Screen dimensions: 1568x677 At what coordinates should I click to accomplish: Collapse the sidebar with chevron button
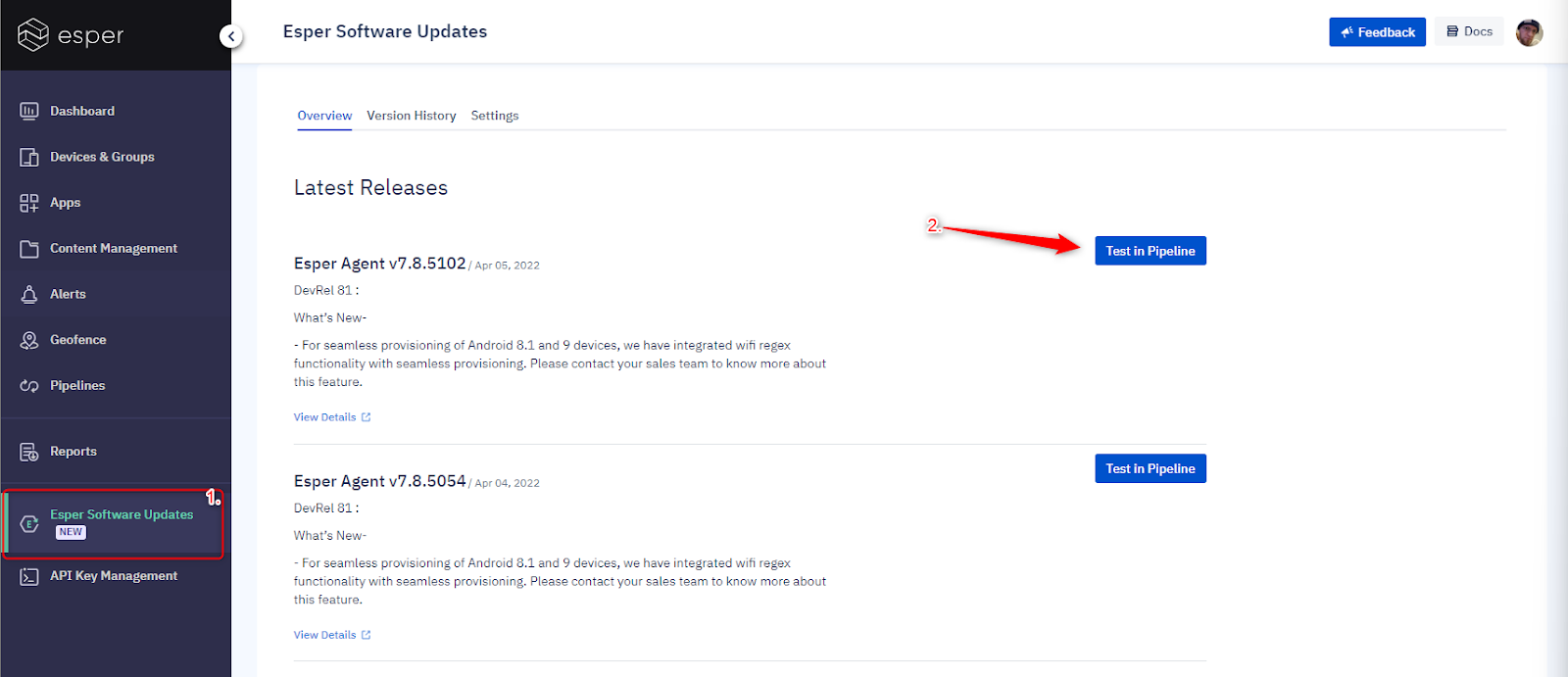pyautogui.click(x=231, y=36)
